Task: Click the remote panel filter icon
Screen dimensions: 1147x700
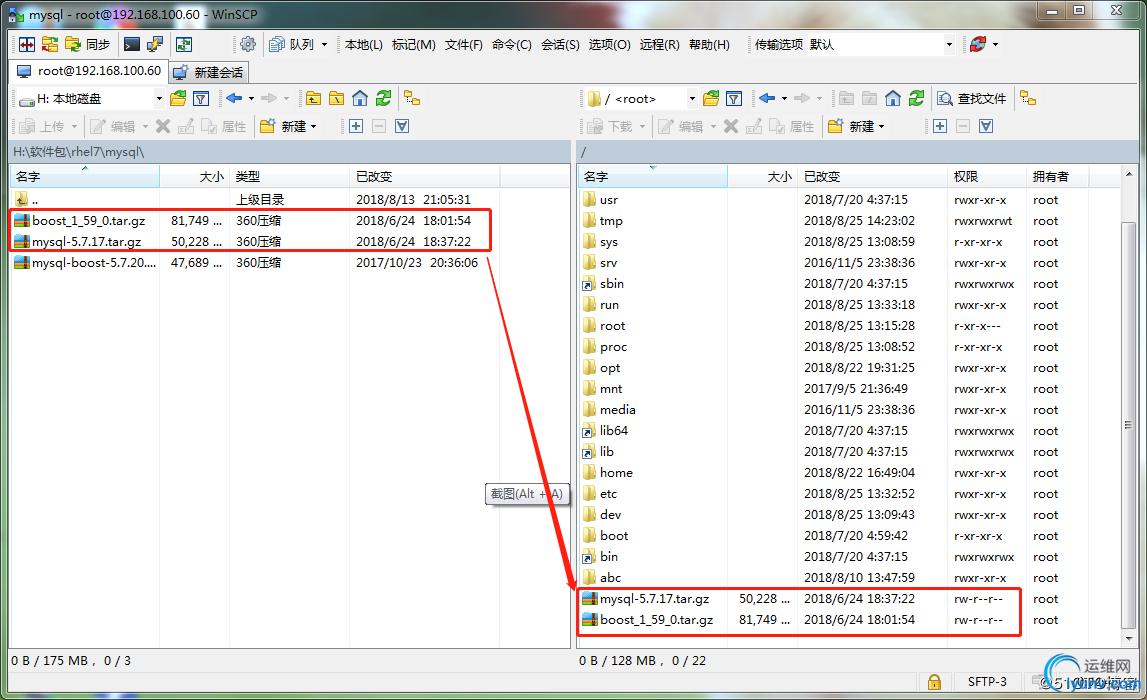Action: [x=734, y=98]
